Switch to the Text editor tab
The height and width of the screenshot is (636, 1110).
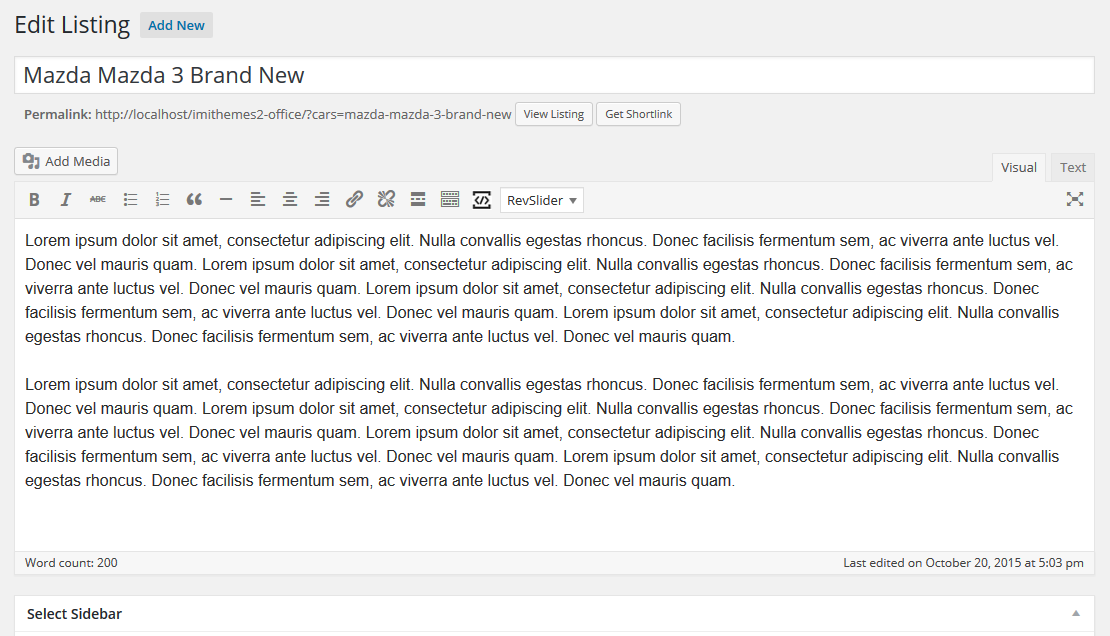[x=1072, y=167]
